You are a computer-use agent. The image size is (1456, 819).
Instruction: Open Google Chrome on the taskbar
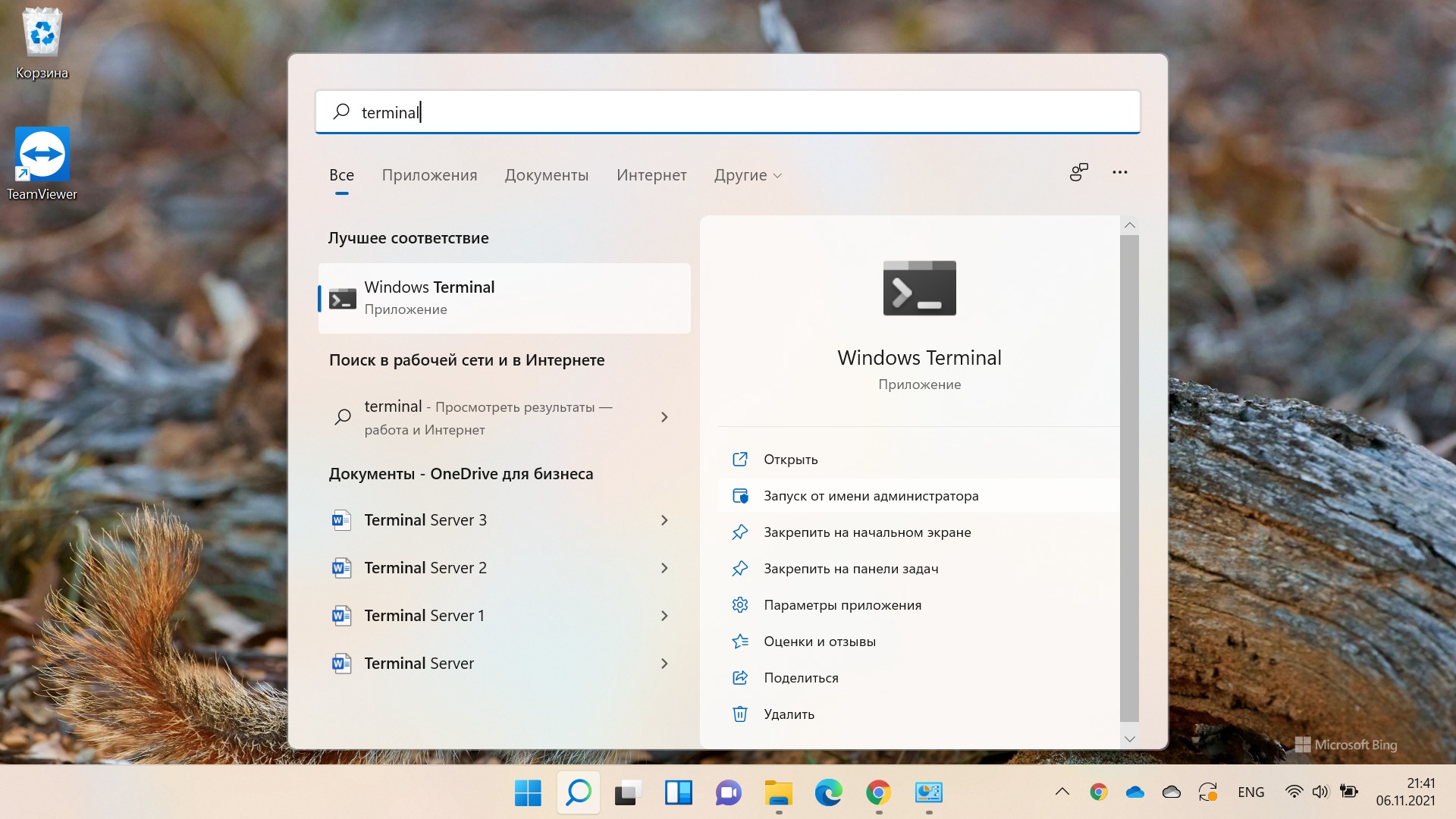click(879, 793)
